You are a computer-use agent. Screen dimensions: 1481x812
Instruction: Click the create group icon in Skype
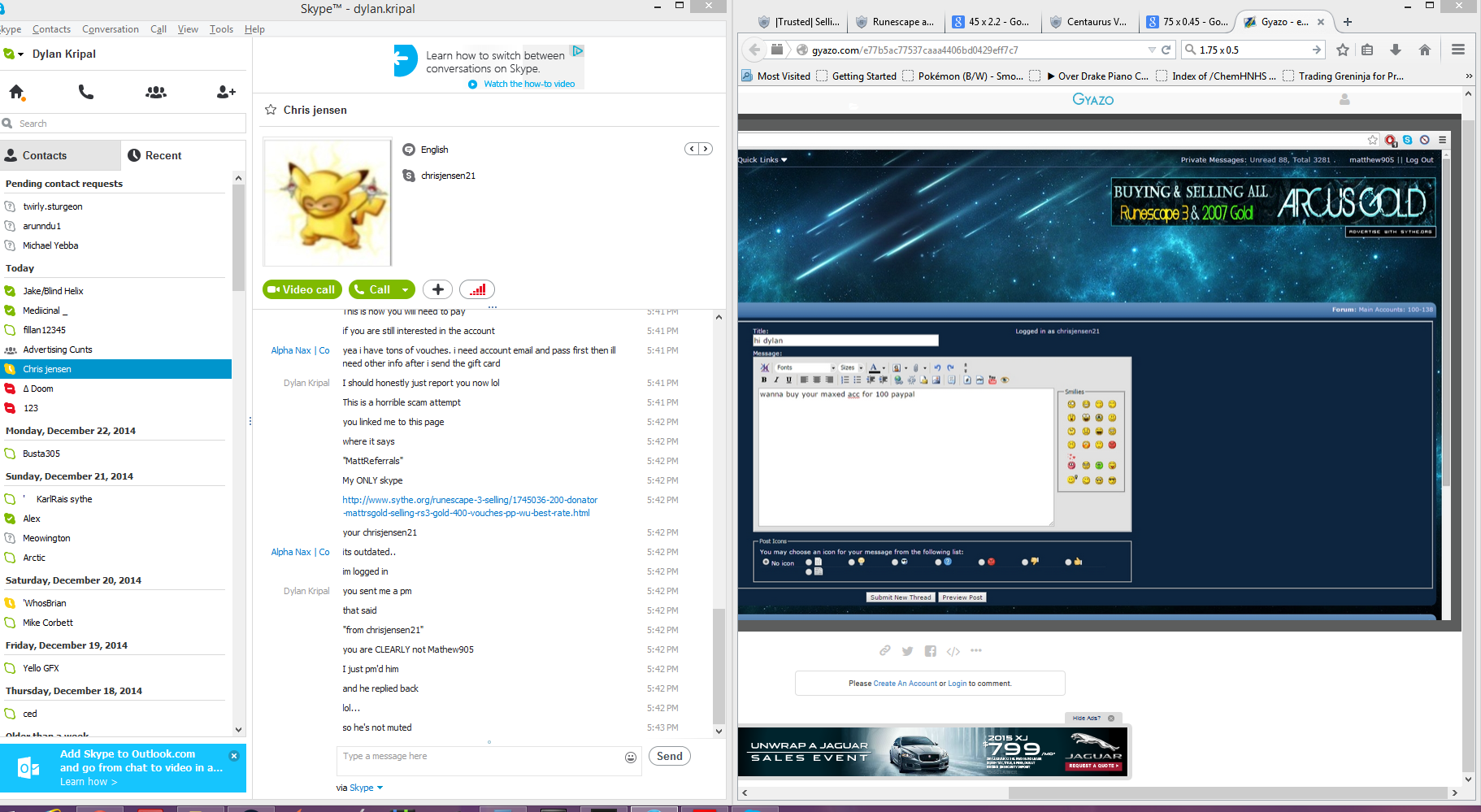click(156, 93)
